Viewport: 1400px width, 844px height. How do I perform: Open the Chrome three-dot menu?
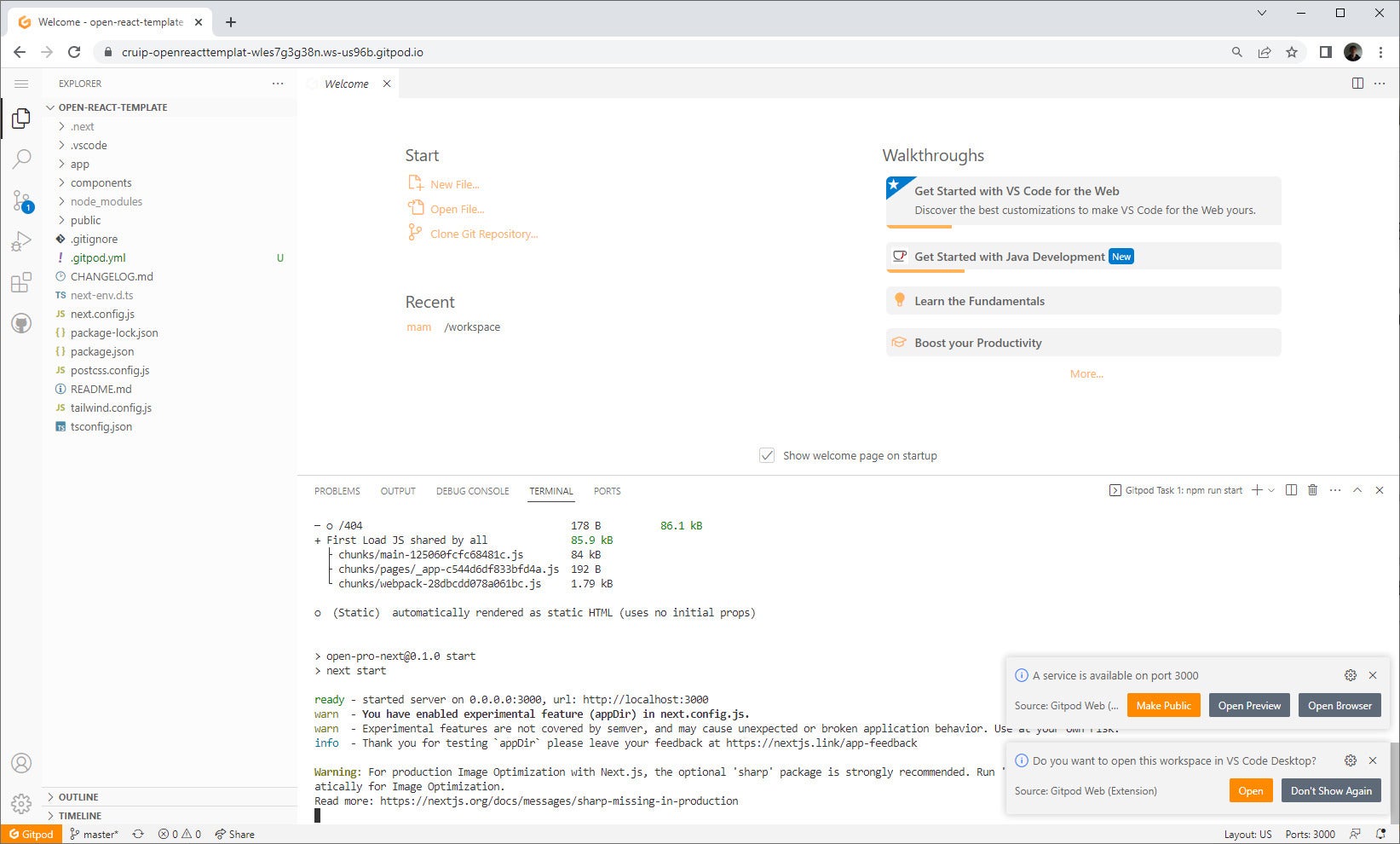click(1380, 52)
